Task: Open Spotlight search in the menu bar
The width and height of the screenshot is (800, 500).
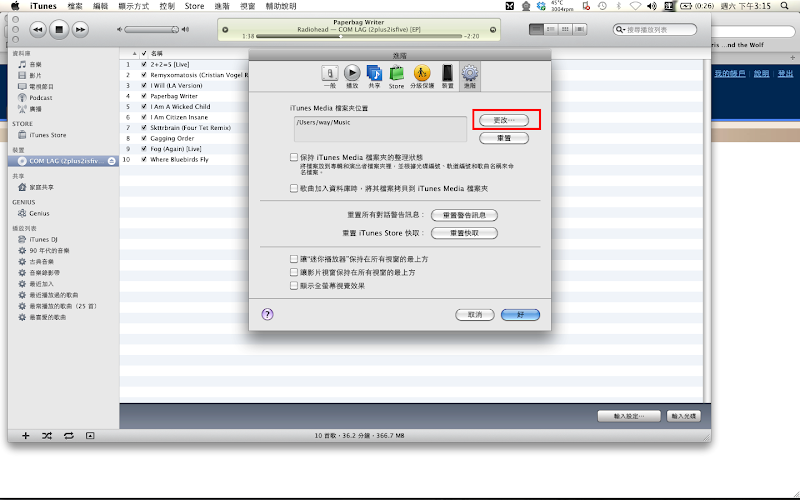Action: (785, 6)
